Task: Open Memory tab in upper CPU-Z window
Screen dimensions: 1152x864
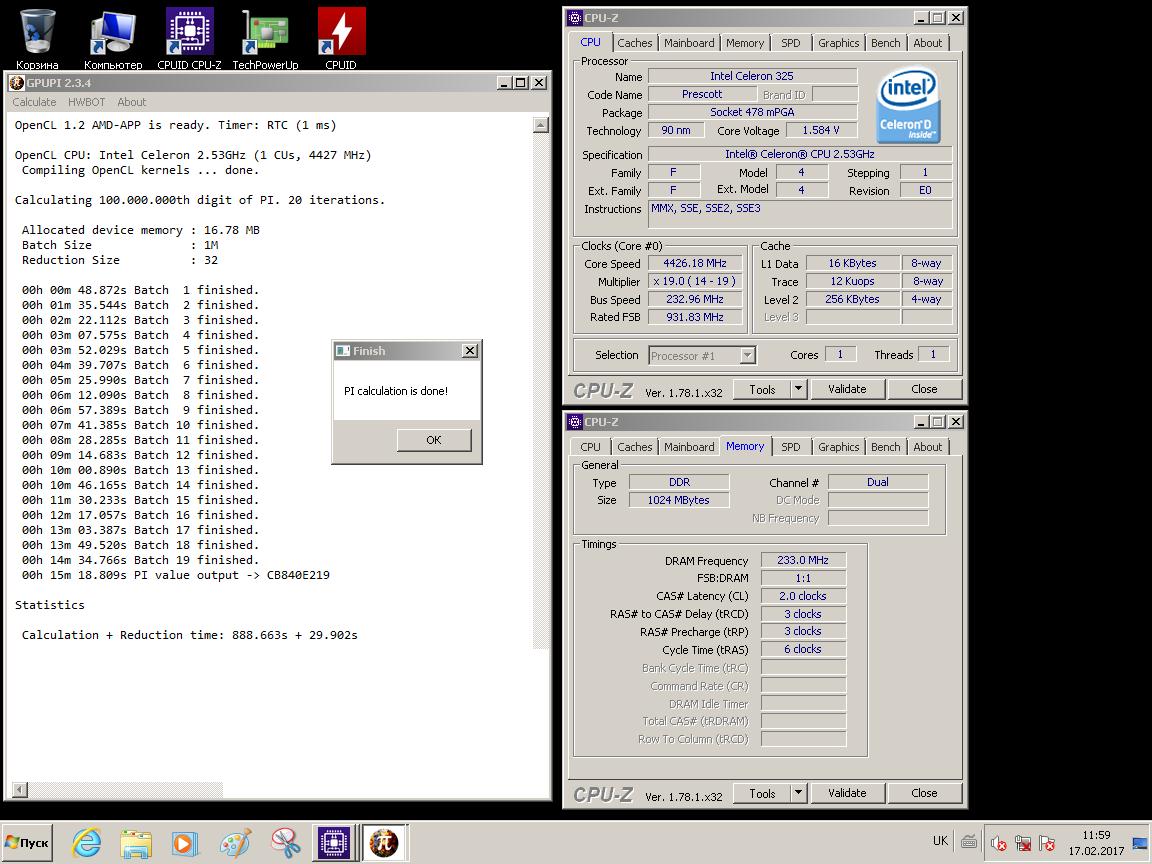Action: tap(745, 43)
